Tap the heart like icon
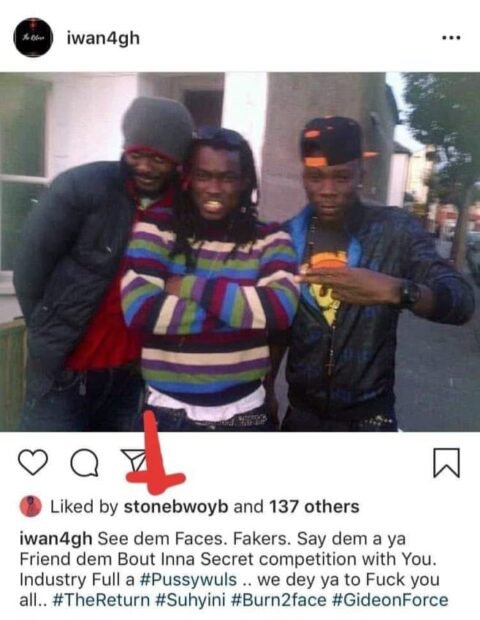Image resolution: width=480 pixels, height=620 pixels. tap(33, 462)
